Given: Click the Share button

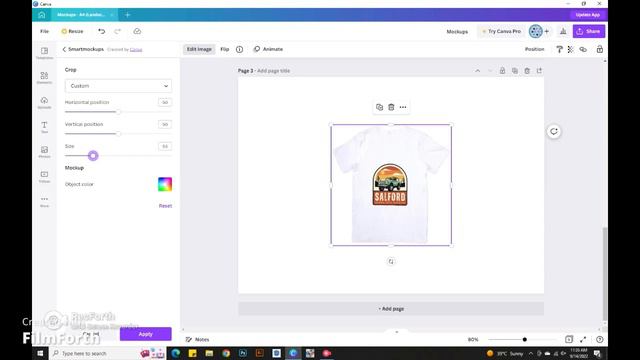Looking at the screenshot, I should tap(589, 31).
